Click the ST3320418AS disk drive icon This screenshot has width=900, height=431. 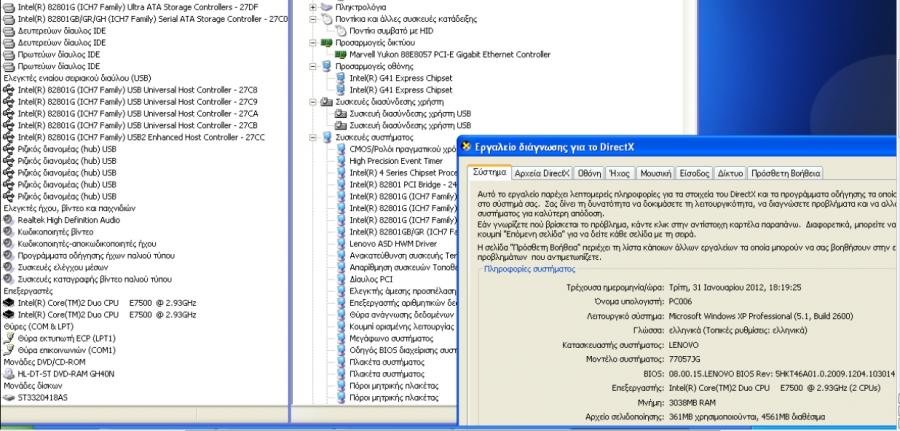tap(9, 397)
